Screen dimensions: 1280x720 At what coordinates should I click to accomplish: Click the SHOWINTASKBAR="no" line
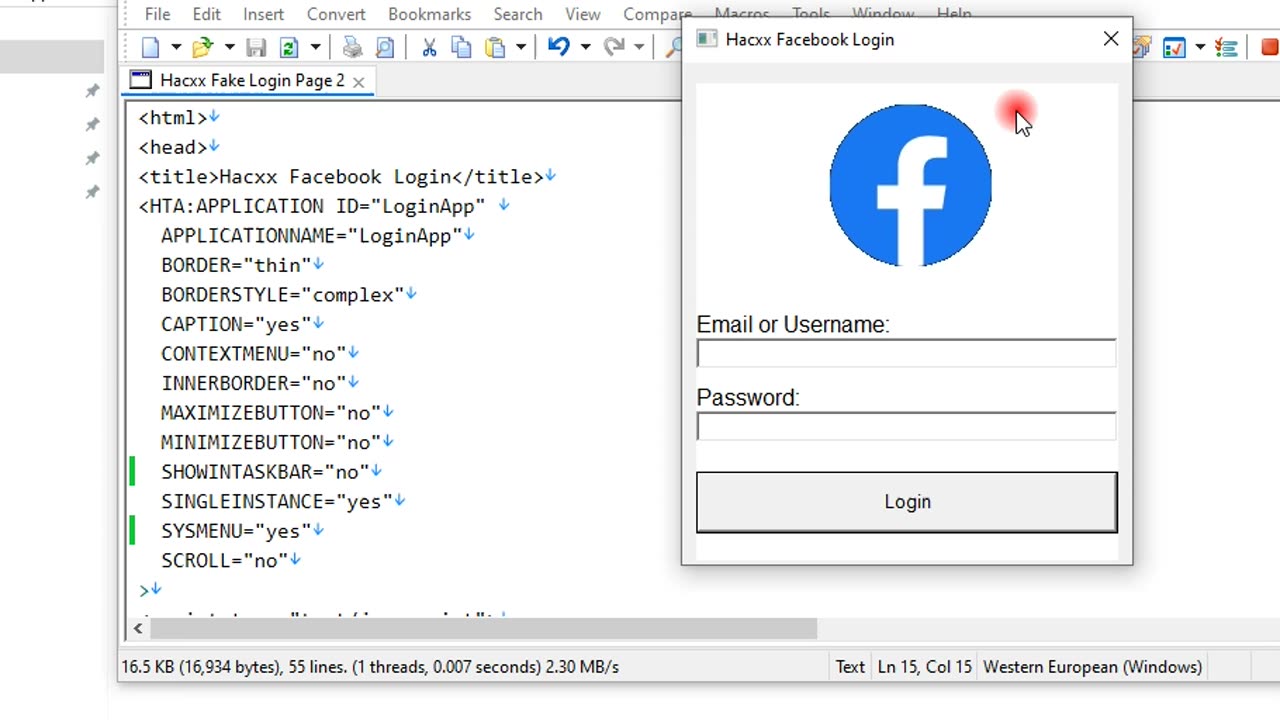point(271,472)
